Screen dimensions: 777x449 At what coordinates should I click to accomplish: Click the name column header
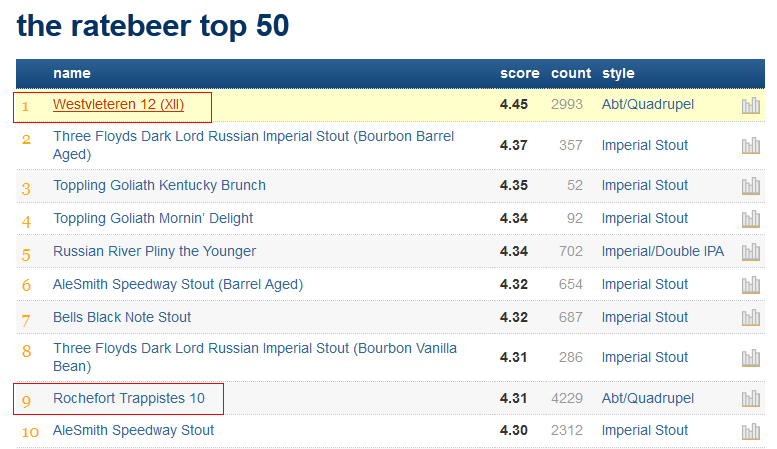tap(72, 73)
